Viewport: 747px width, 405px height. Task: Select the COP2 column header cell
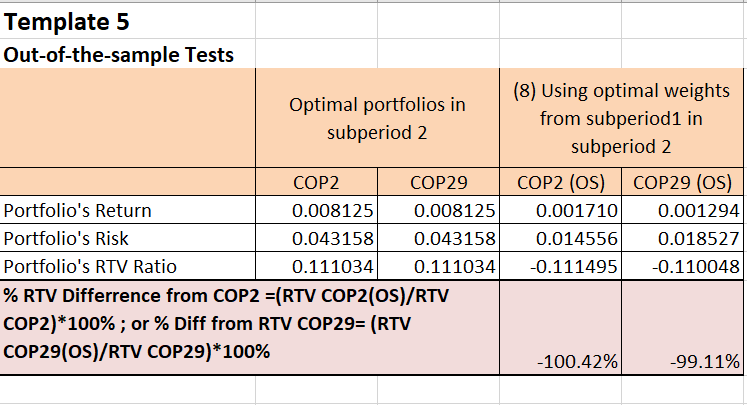point(316,183)
